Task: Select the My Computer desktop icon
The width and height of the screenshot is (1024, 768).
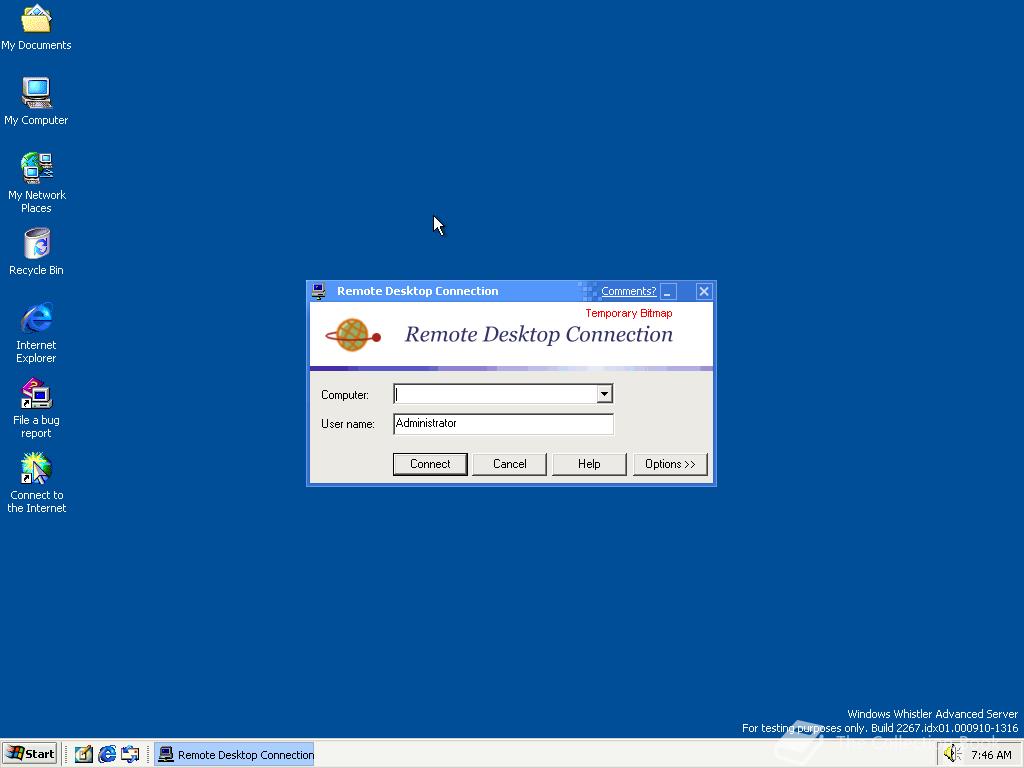Action: pos(36,101)
